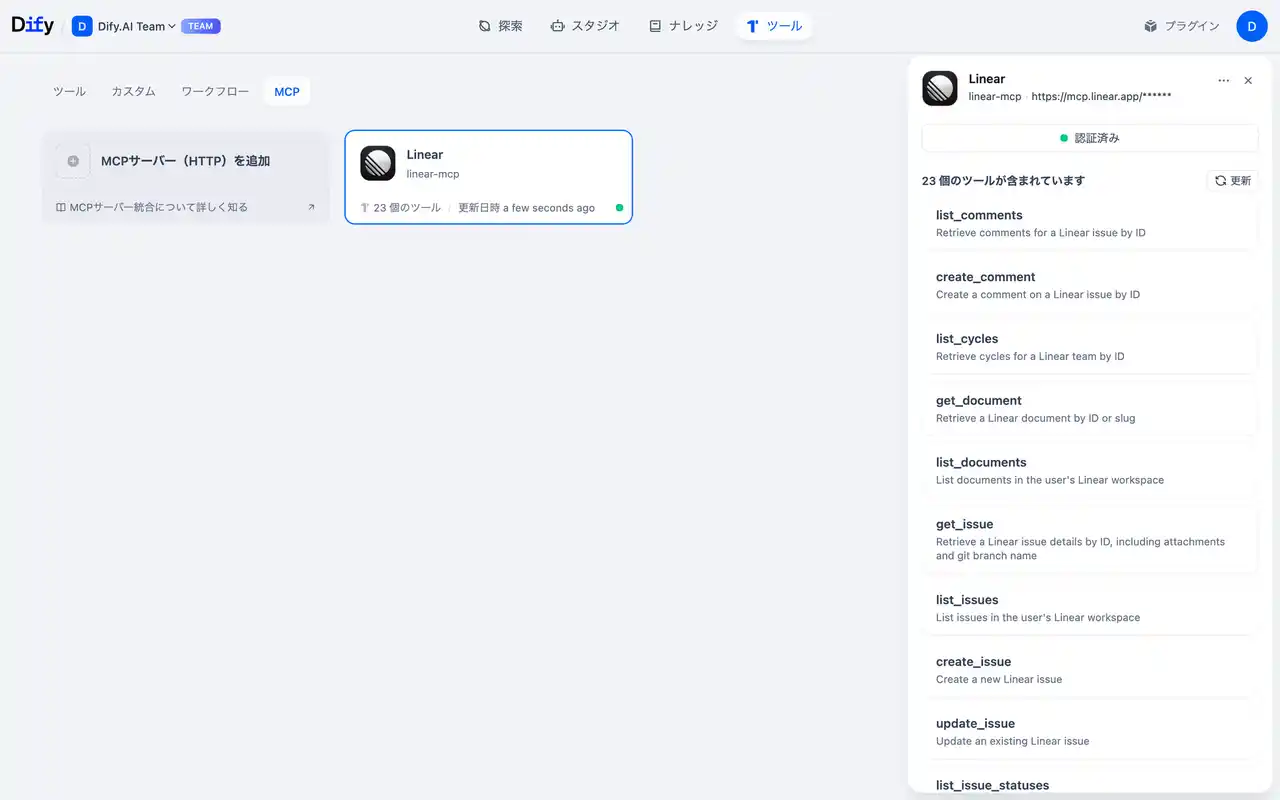Switch to the ツール tab

[68, 90]
